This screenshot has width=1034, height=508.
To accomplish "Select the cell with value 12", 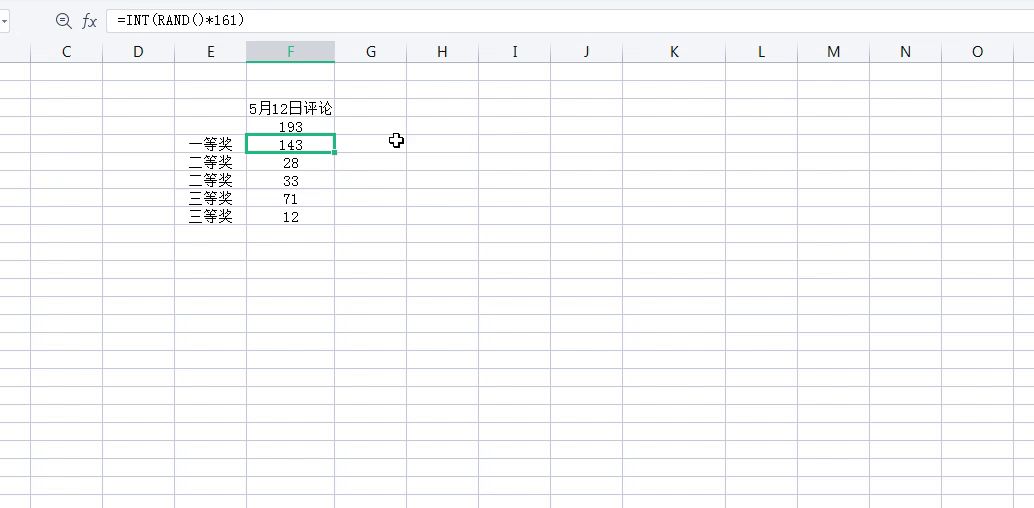I will pyautogui.click(x=290, y=217).
